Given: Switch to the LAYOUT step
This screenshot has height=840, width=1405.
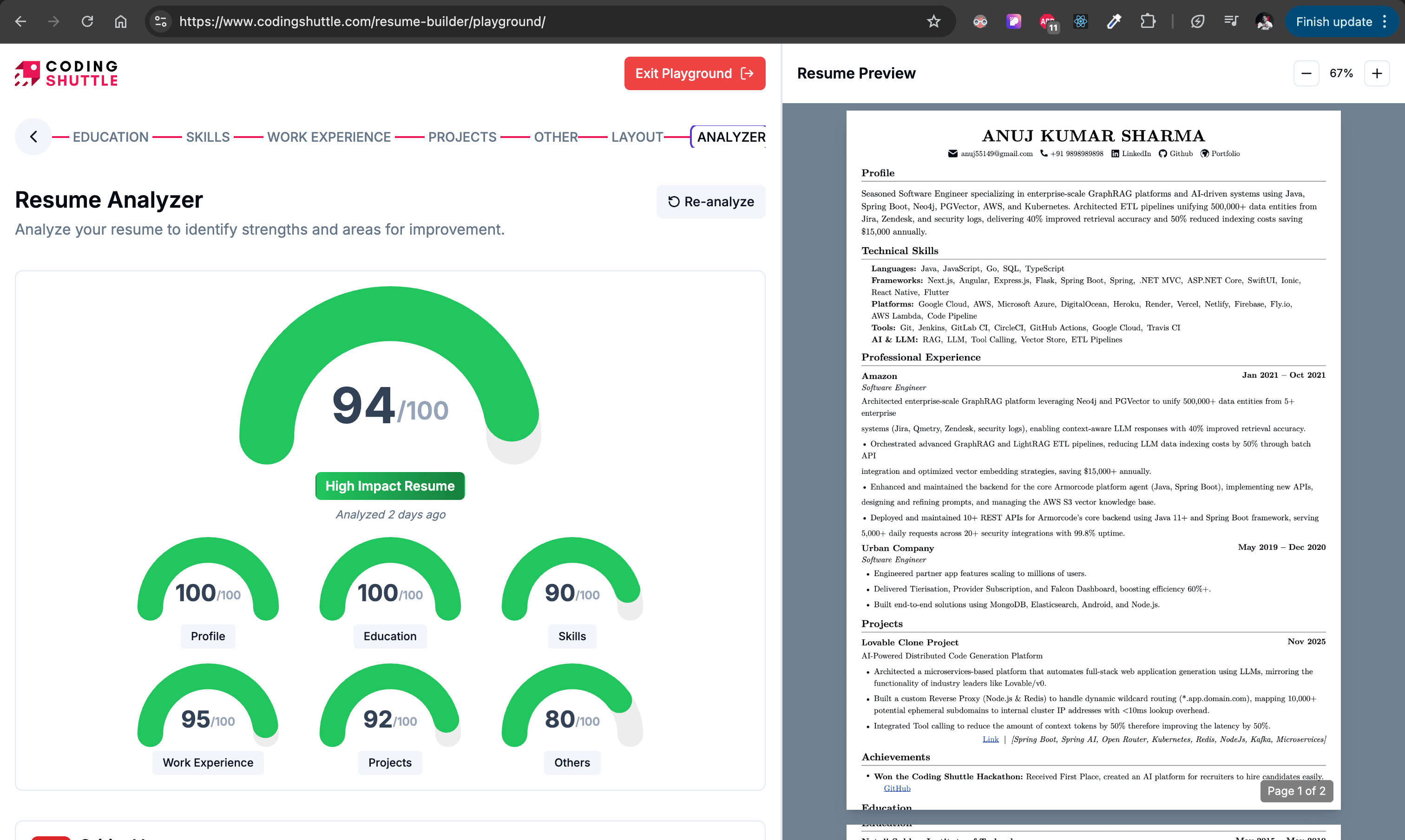Looking at the screenshot, I should point(637,137).
